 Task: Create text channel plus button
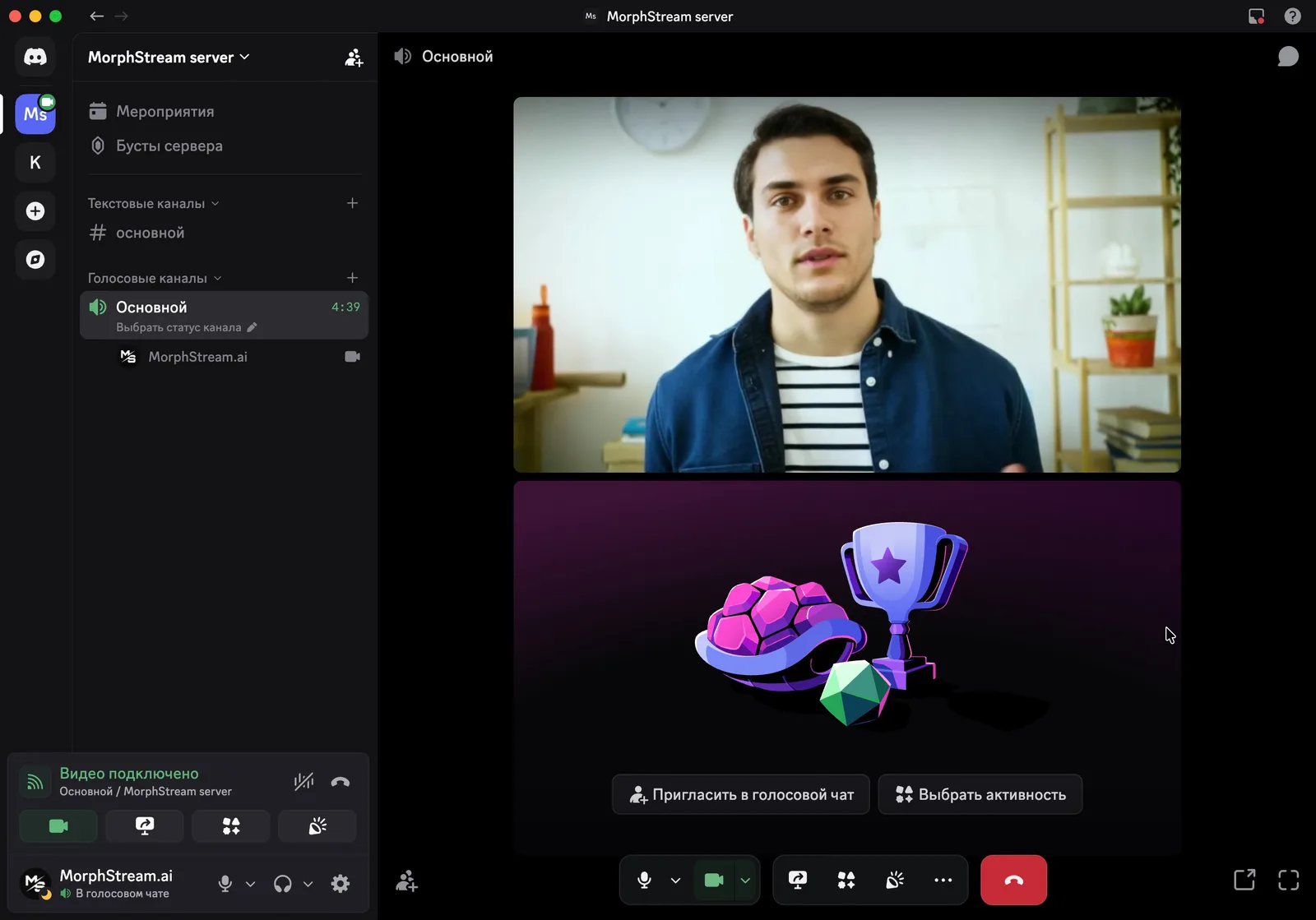(x=352, y=203)
